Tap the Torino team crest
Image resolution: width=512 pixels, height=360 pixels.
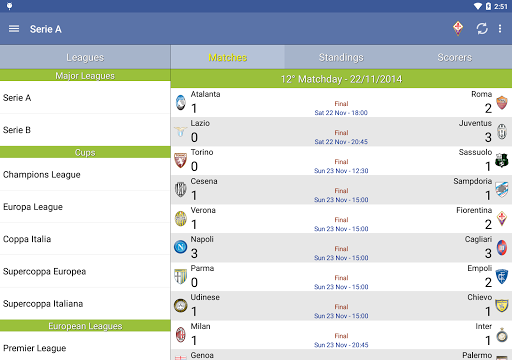180,160
